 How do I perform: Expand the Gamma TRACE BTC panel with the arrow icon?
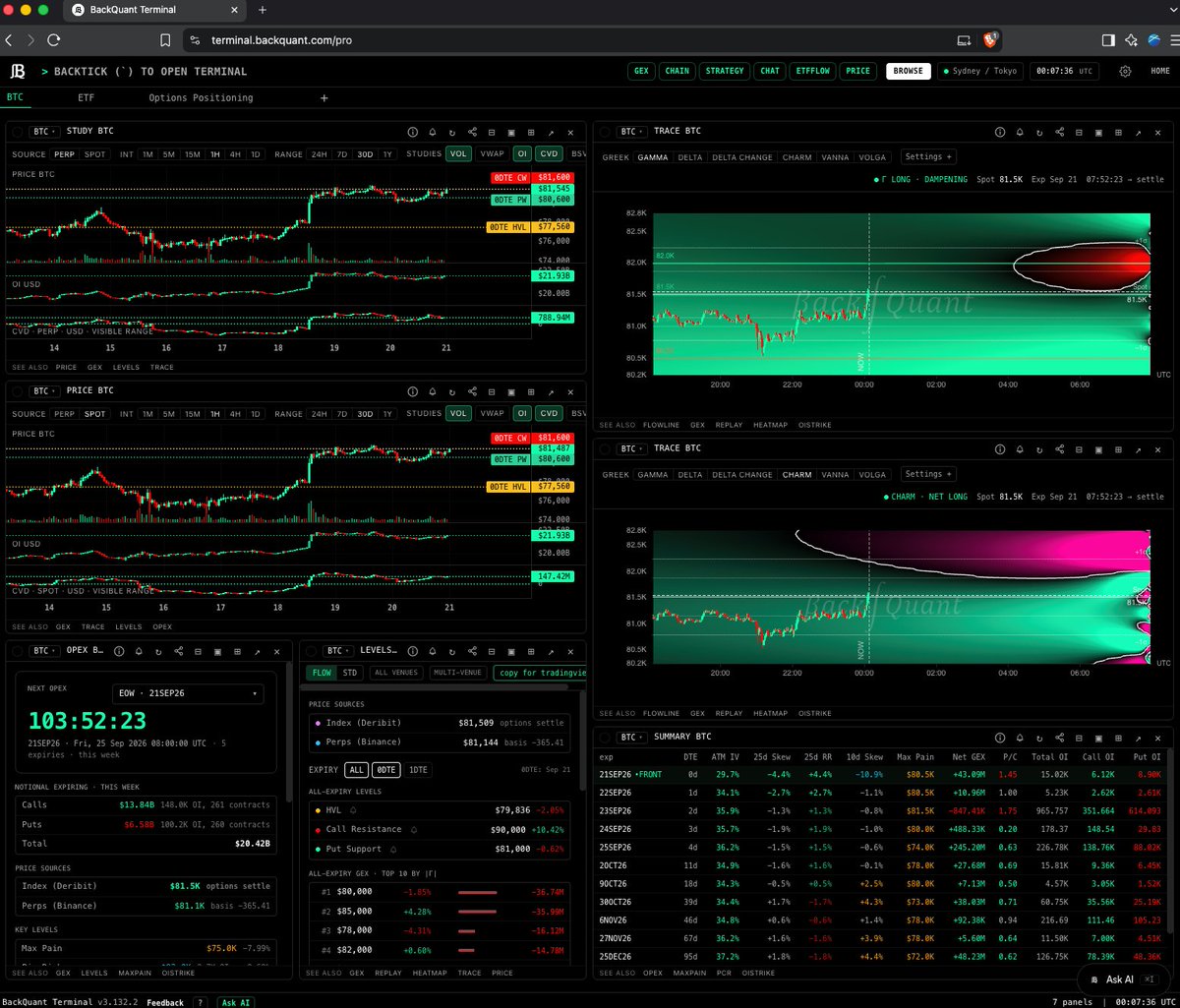[1138, 132]
